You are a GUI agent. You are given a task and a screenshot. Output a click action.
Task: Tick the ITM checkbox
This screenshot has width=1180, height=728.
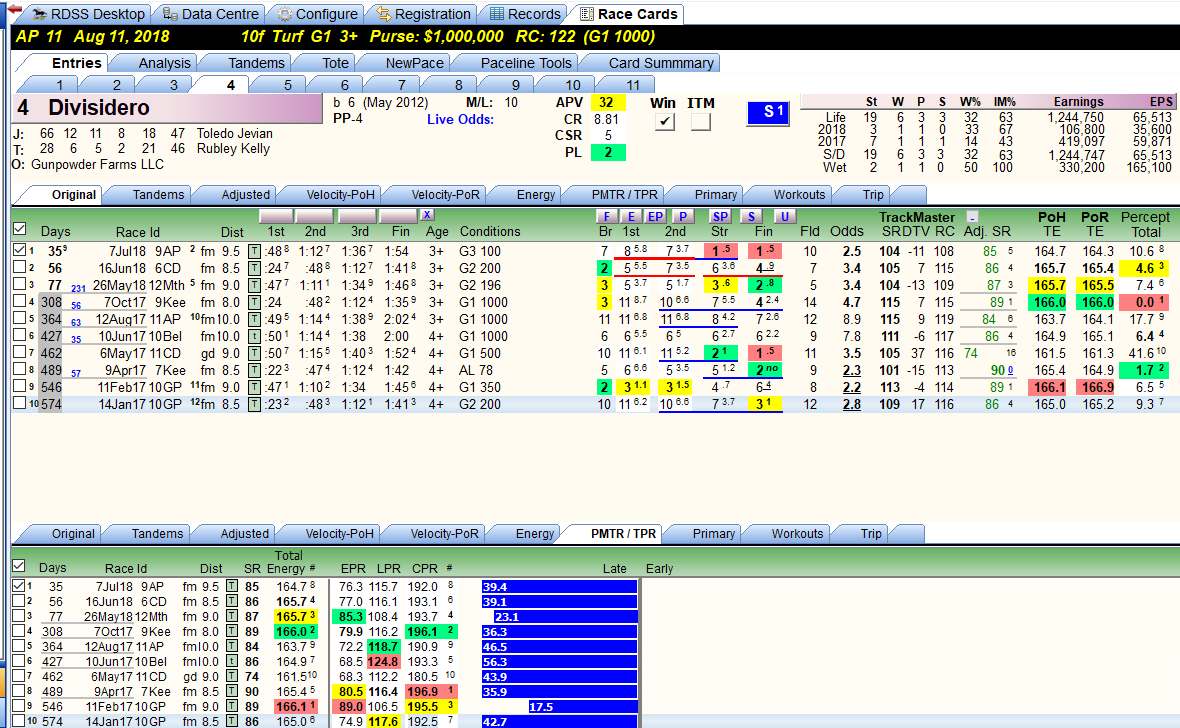pyautogui.click(x=701, y=121)
